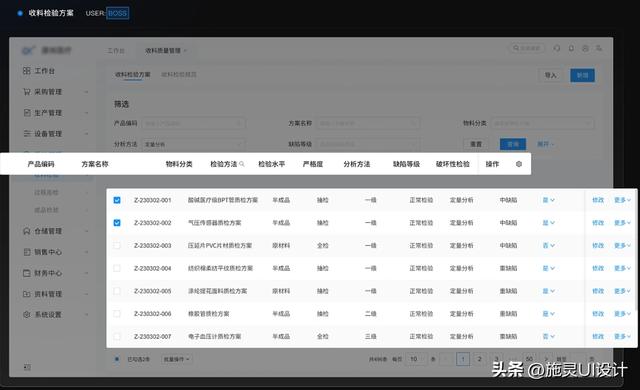Open column settings gear in table header

pos(519,164)
